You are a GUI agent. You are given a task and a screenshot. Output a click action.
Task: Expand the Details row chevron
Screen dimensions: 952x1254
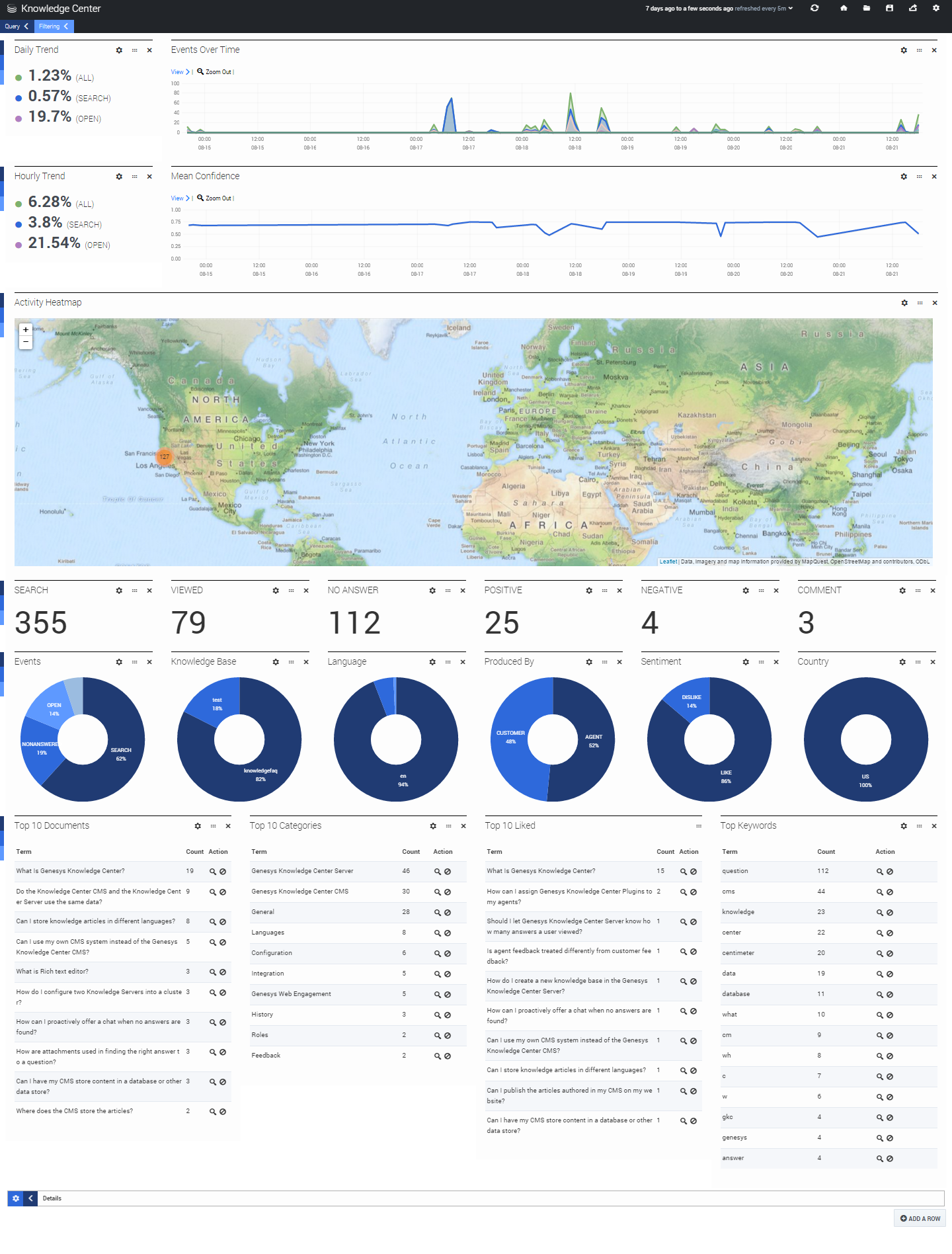pos(30,1198)
